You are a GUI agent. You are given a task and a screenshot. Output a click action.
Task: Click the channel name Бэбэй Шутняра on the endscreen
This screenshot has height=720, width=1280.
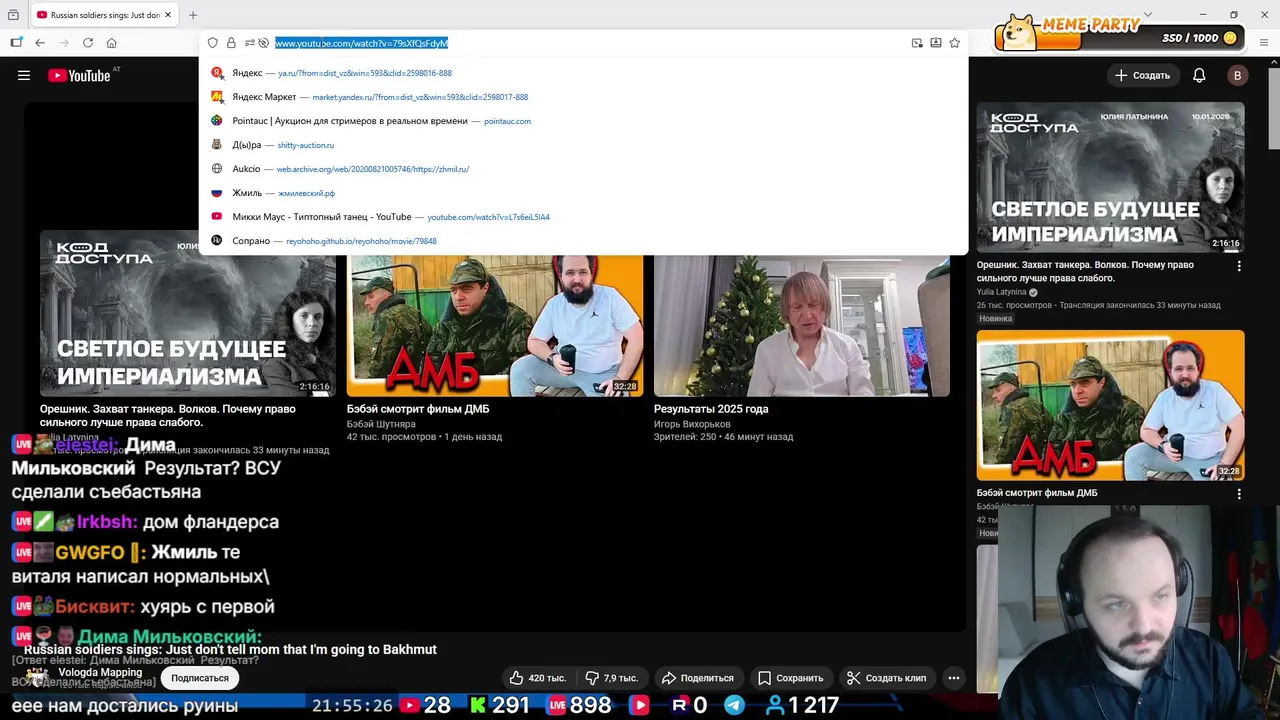point(381,424)
